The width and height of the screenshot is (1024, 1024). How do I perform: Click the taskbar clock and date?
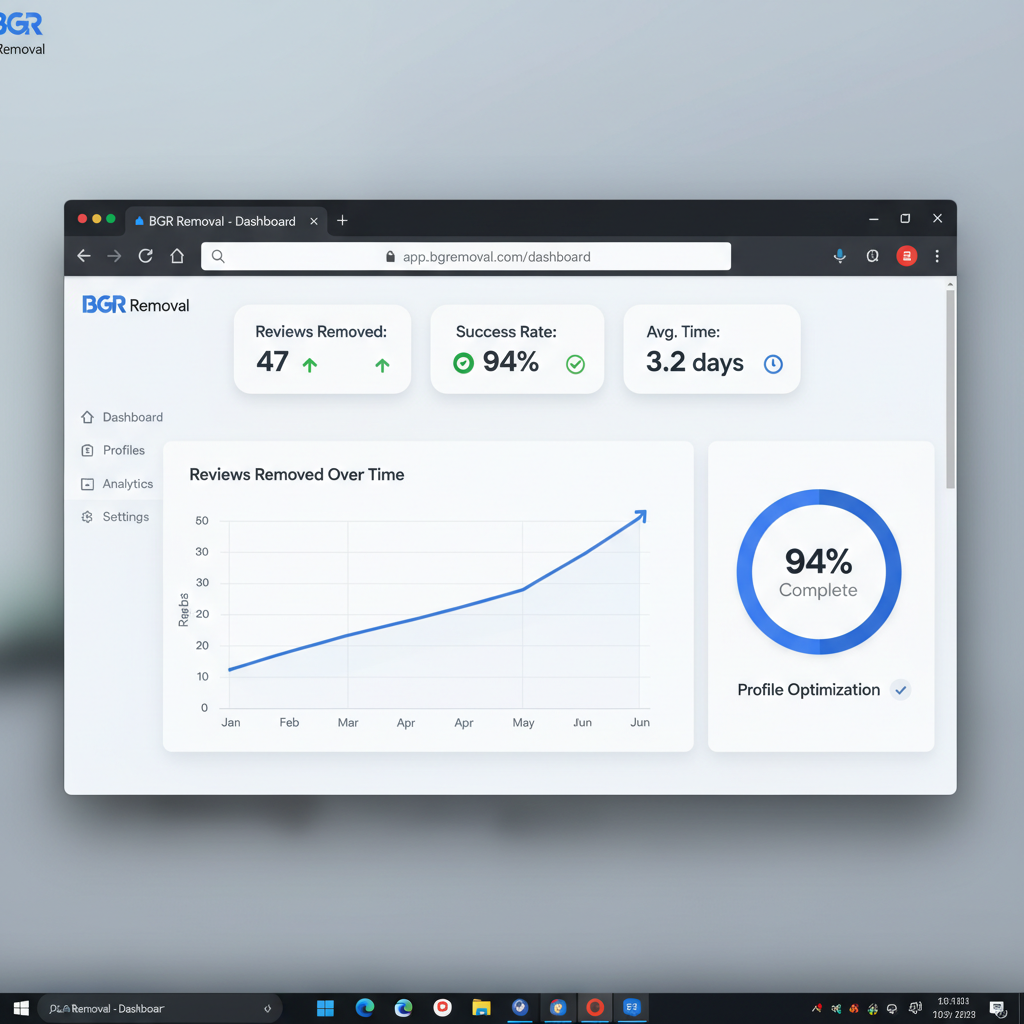click(954, 1008)
